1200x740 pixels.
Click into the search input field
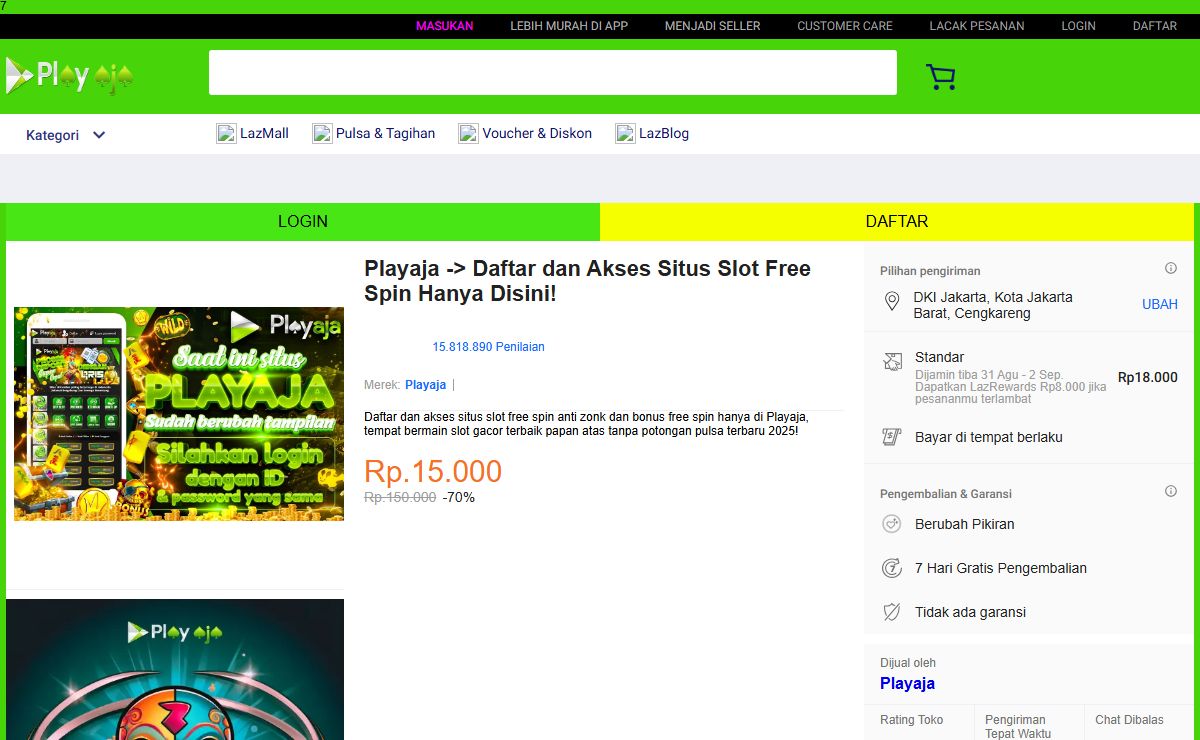tap(553, 73)
